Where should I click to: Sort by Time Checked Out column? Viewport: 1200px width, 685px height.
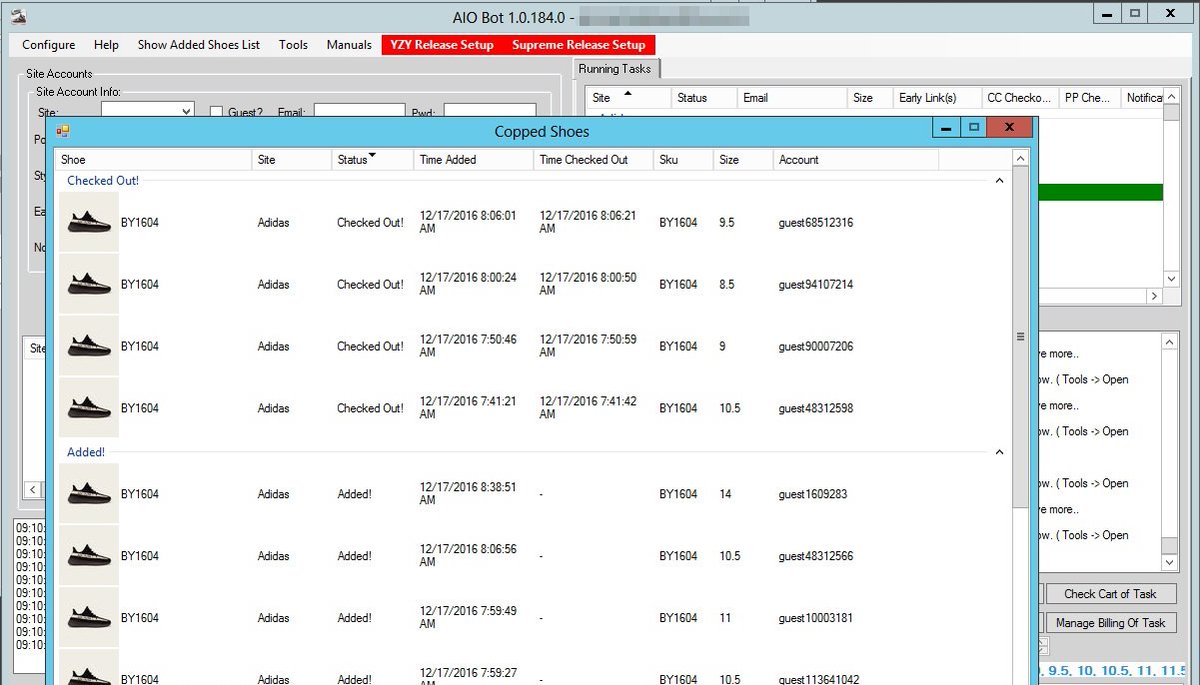coord(593,160)
